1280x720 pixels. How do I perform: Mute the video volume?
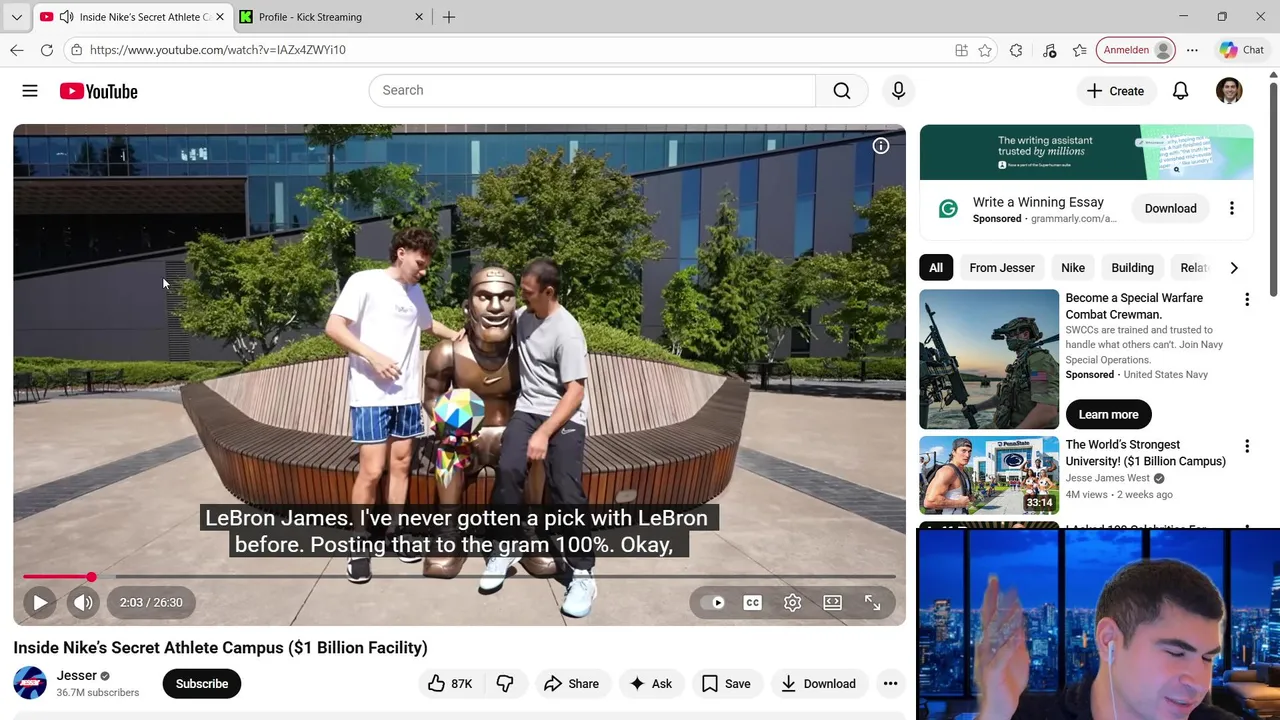84,602
